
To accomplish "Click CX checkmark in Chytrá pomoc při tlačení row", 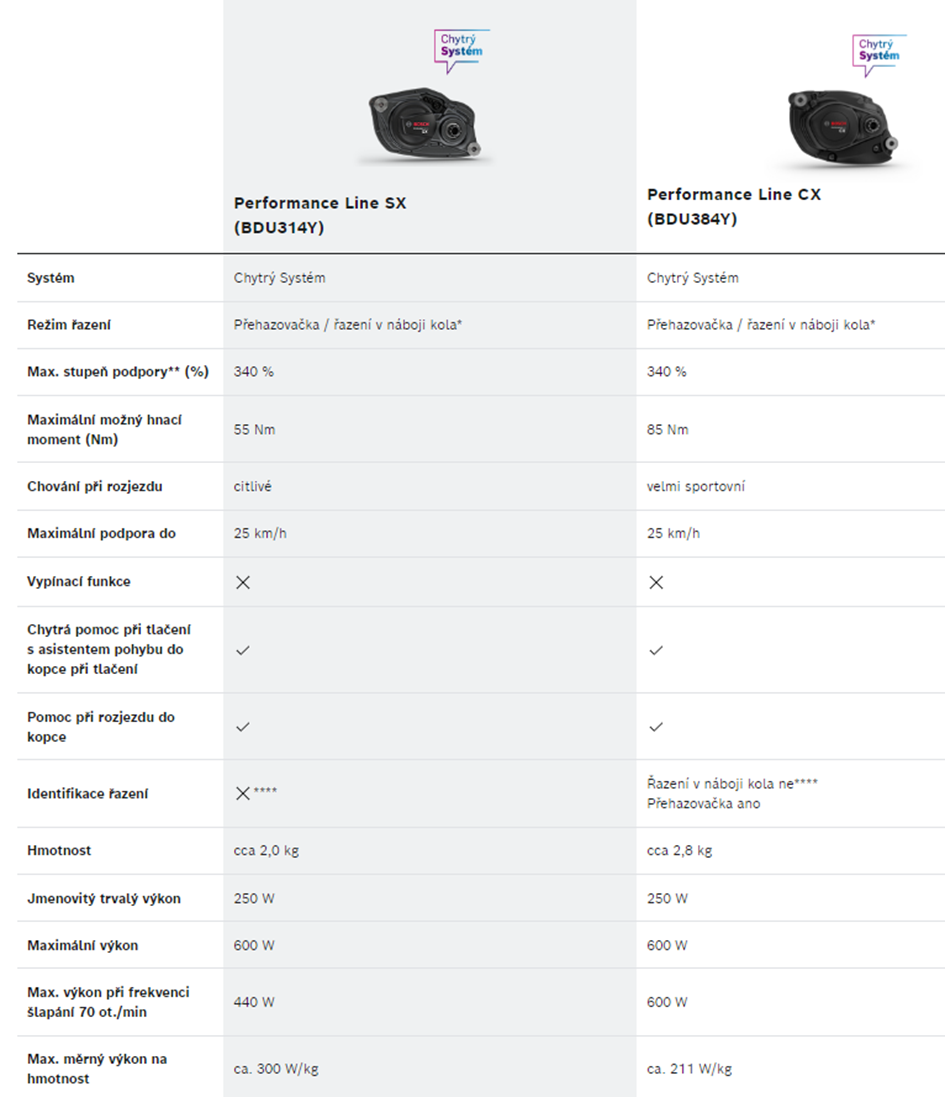I will coord(656,651).
